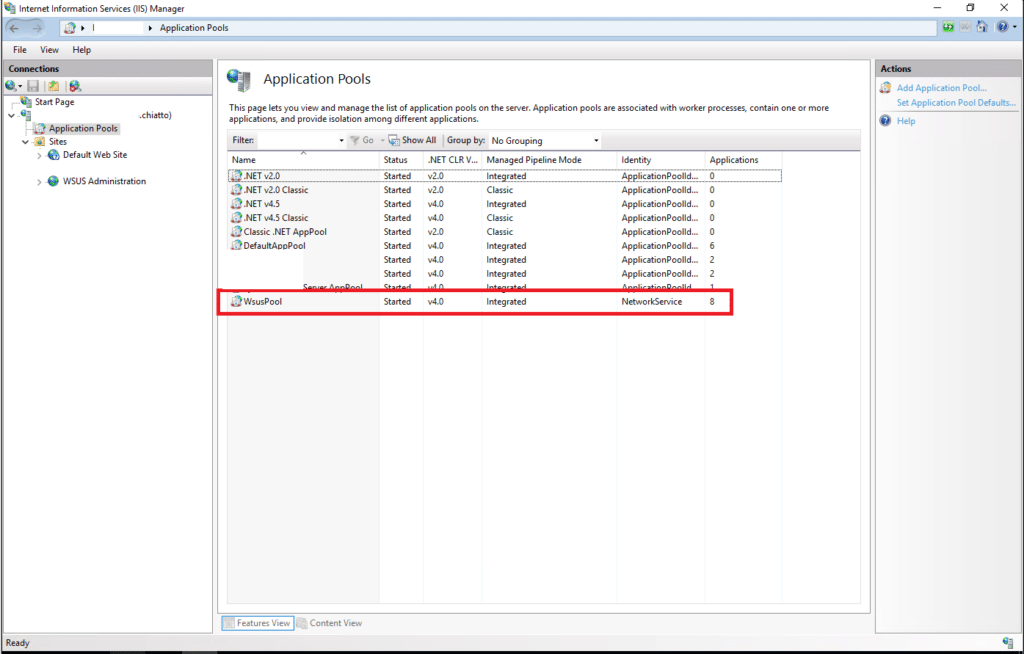Open the Help menu
This screenshot has height=654, width=1024.
(x=82, y=50)
